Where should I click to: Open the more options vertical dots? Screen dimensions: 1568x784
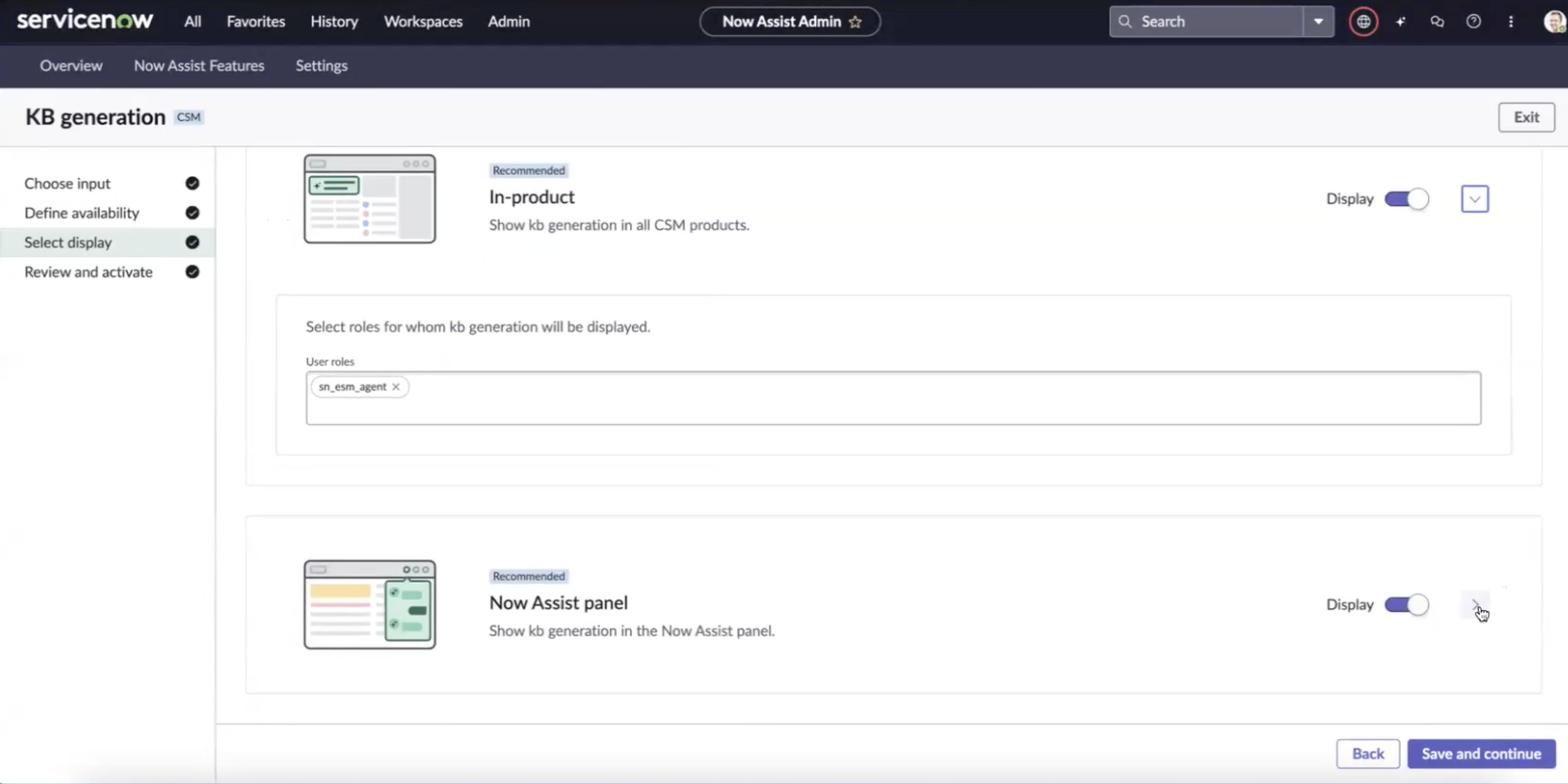1511,22
